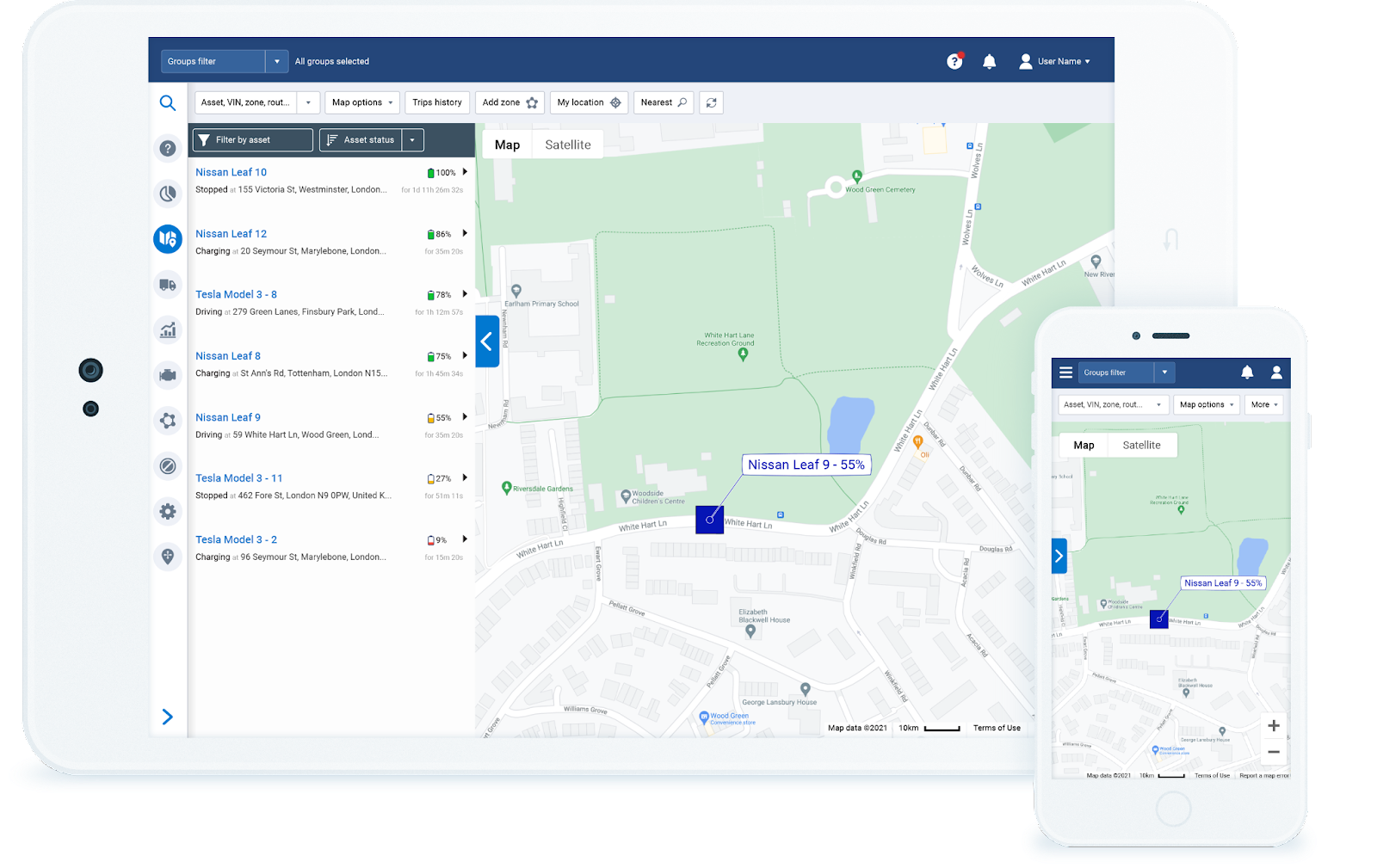Open hamburger menu on phone
The height and width of the screenshot is (868, 1377).
tap(1065, 372)
